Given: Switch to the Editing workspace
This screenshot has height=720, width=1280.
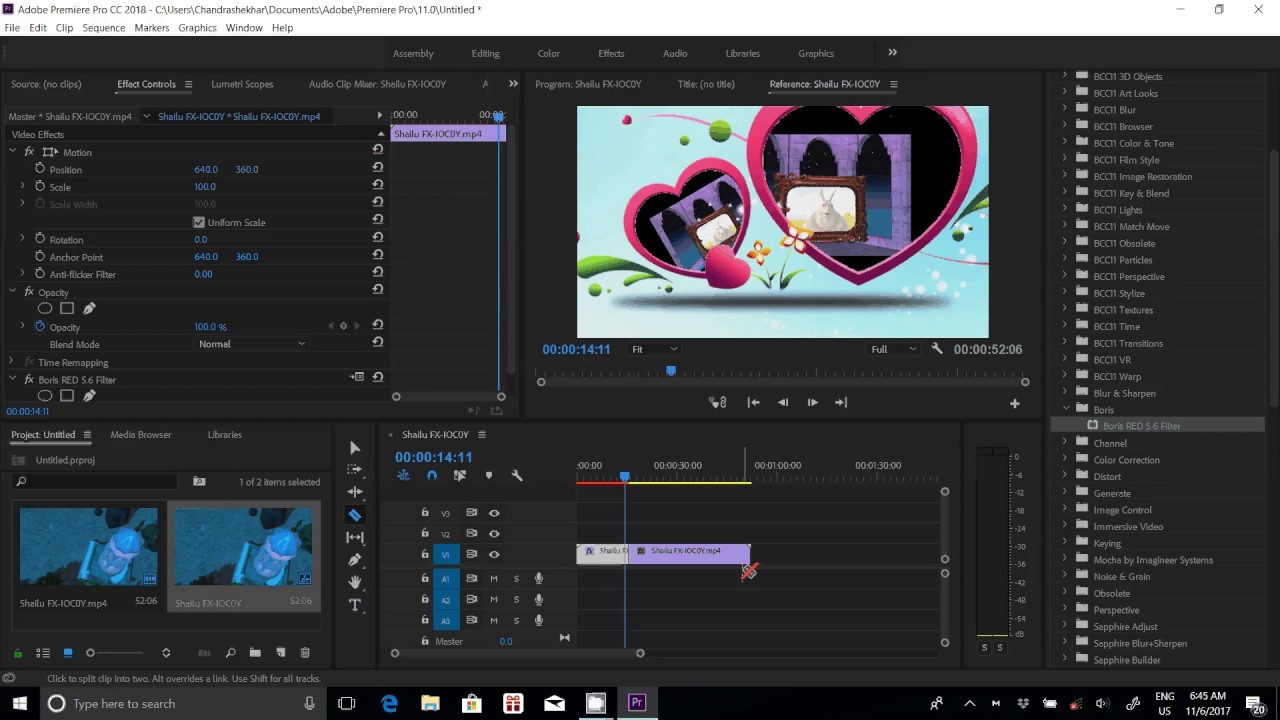Looking at the screenshot, I should (485, 53).
